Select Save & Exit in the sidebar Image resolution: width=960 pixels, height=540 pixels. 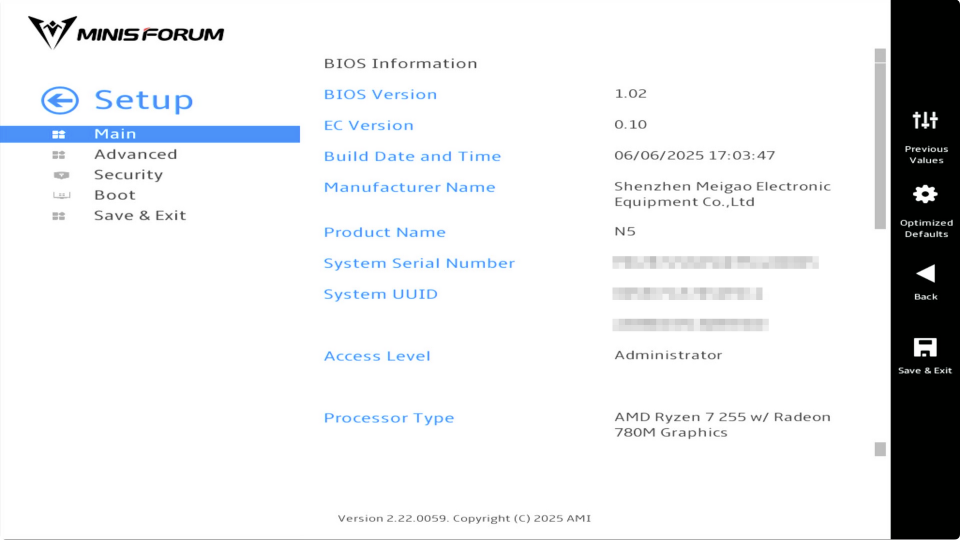[140, 215]
